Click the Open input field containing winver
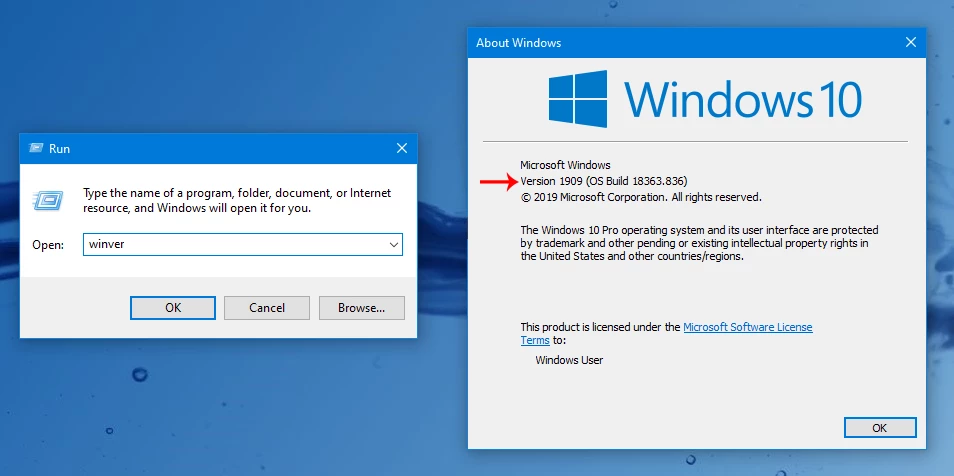Image resolution: width=954 pixels, height=476 pixels. point(243,245)
